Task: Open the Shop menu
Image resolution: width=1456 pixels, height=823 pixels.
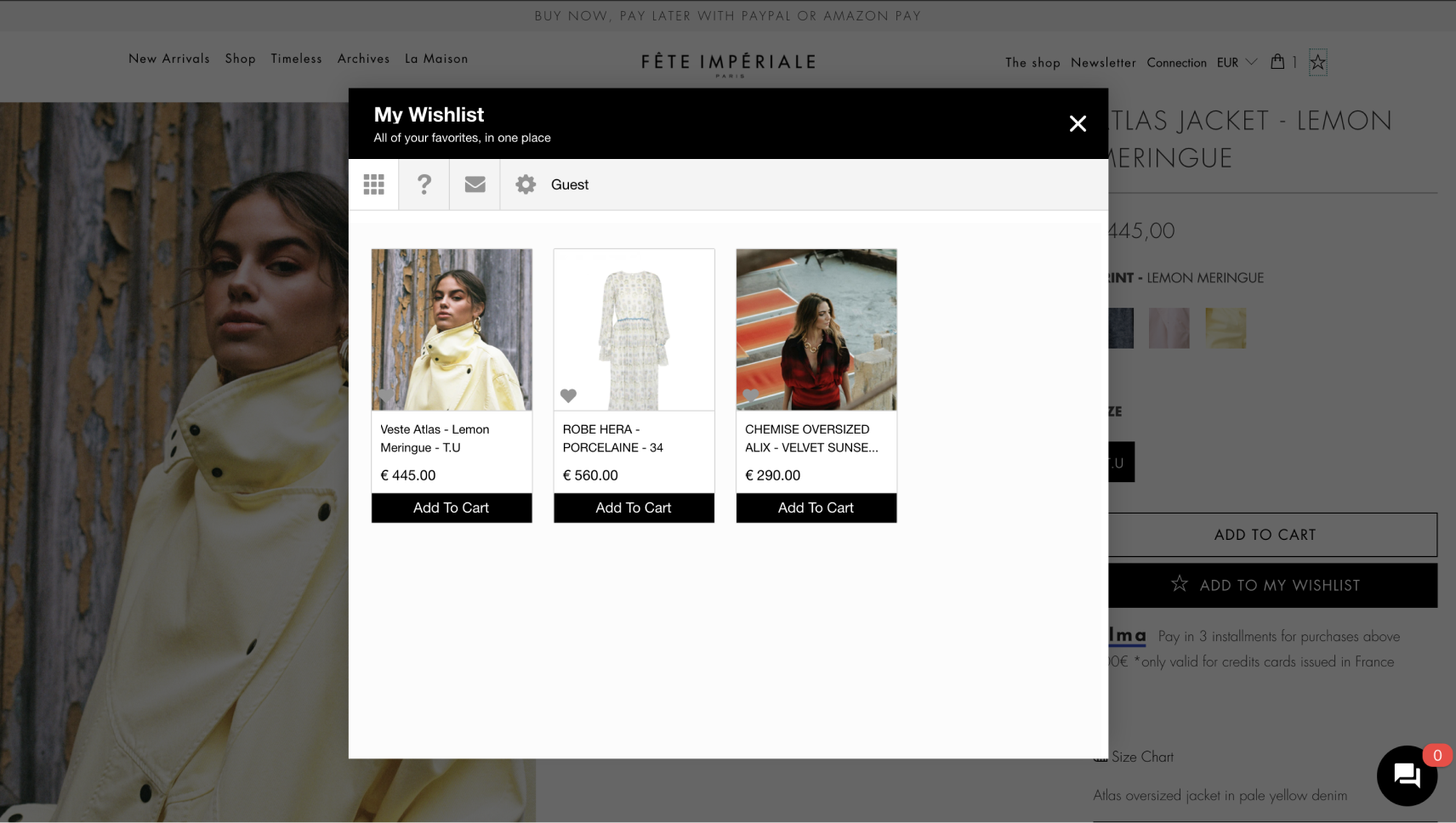Action: click(241, 59)
